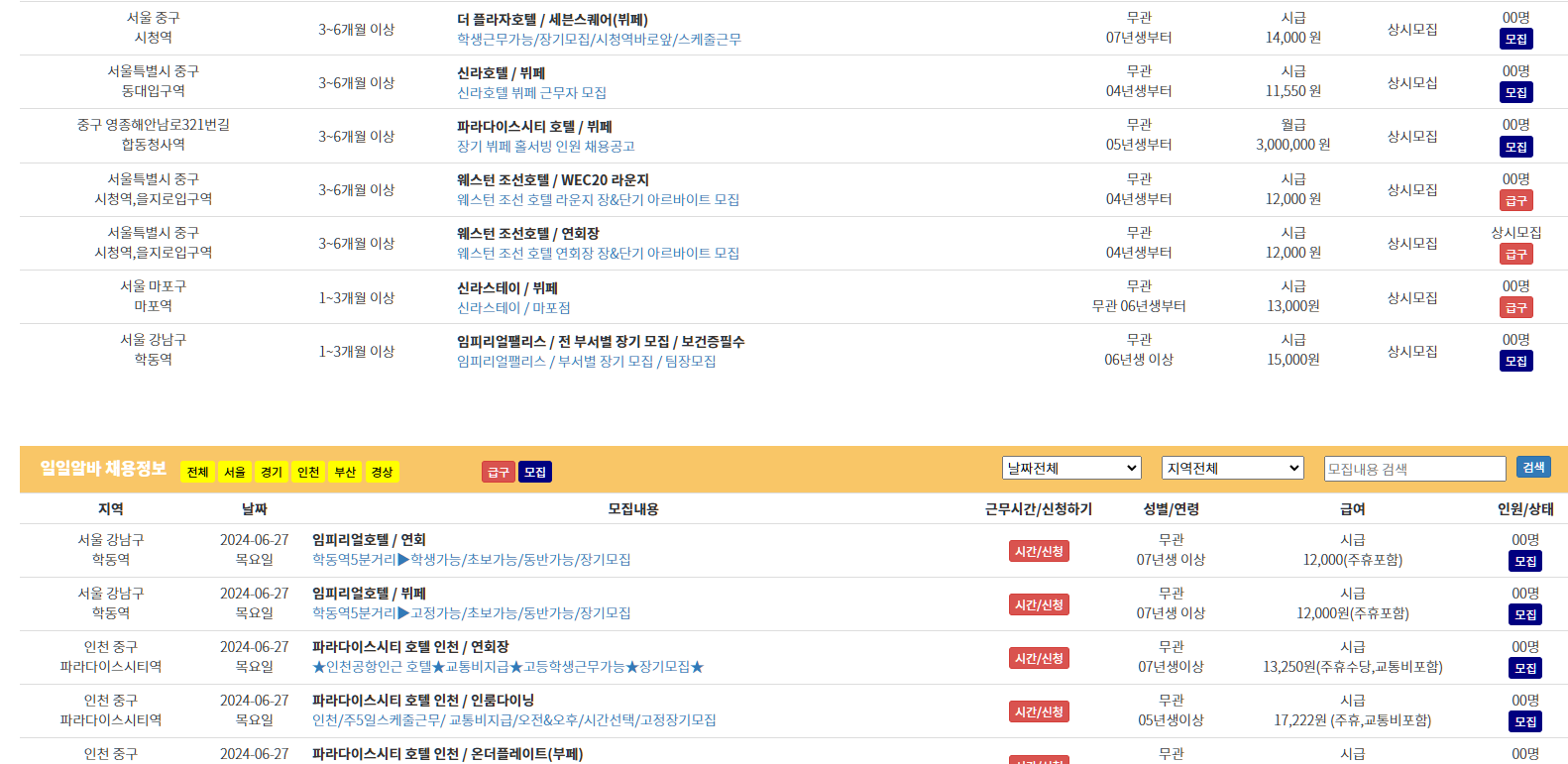Screen dimensions: 1568x764
Task: Click the 모집 badge on The Plaza Hotel row
Action: [x=1515, y=40]
